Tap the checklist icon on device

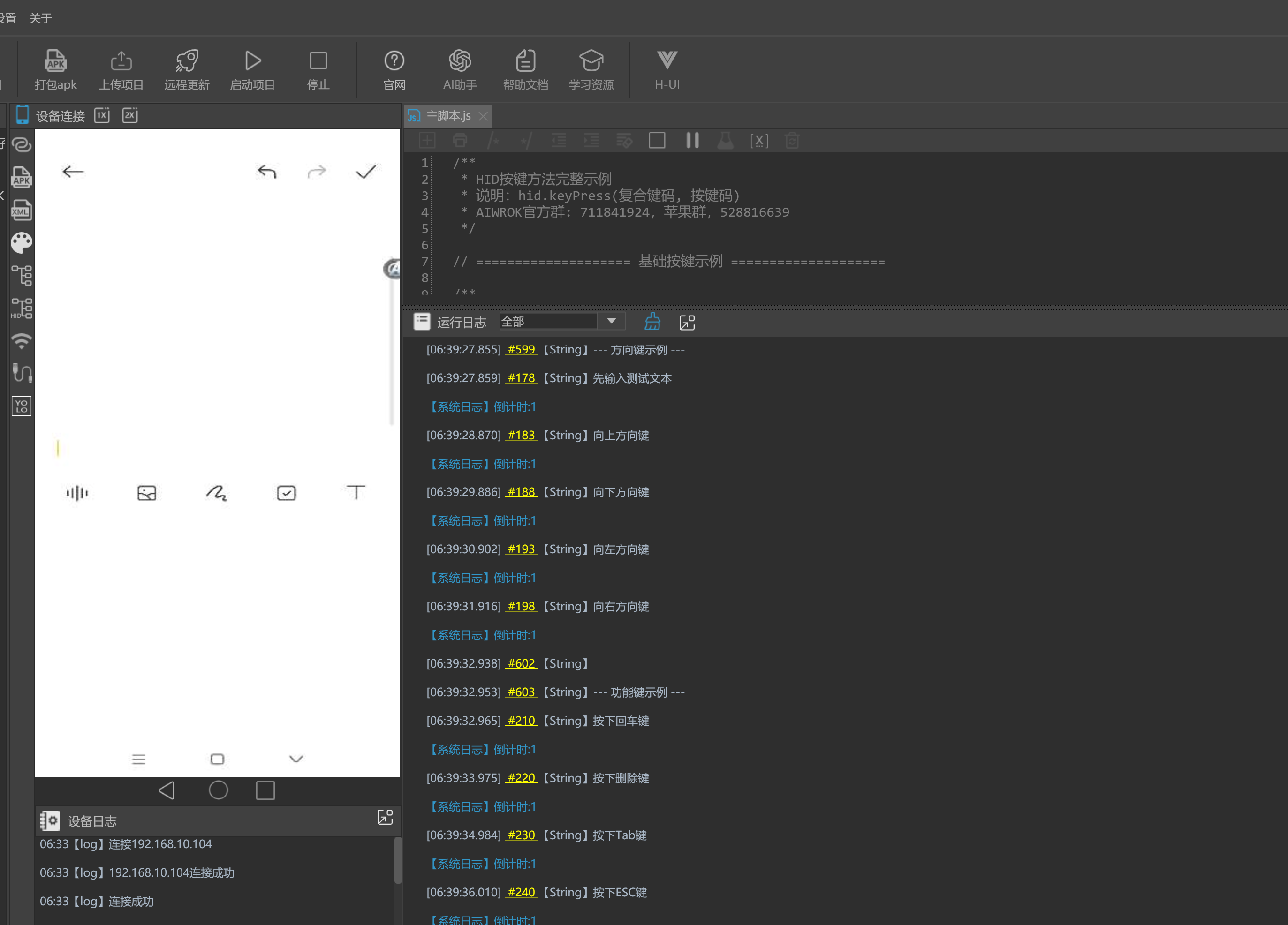click(x=286, y=493)
